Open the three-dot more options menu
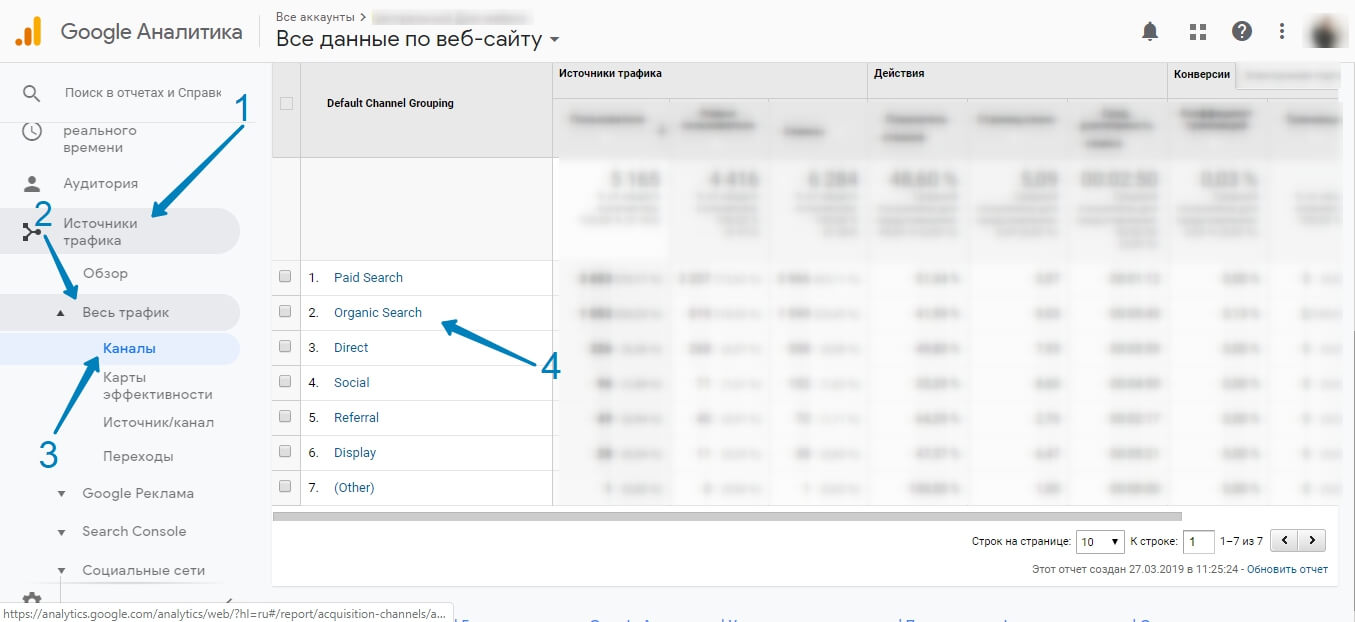 click(1281, 31)
